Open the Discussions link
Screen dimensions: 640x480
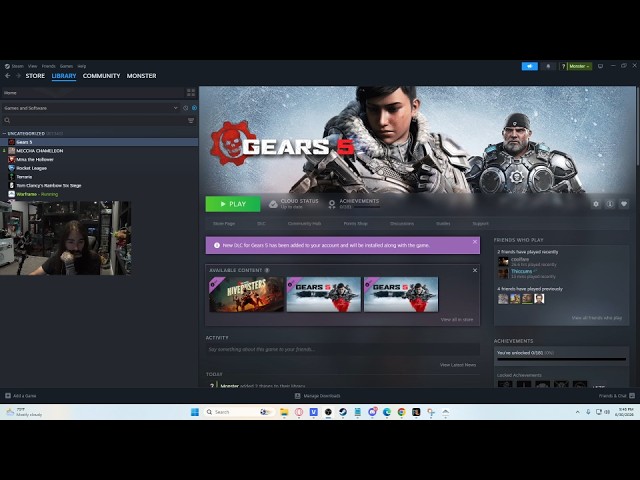click(402, 224)
